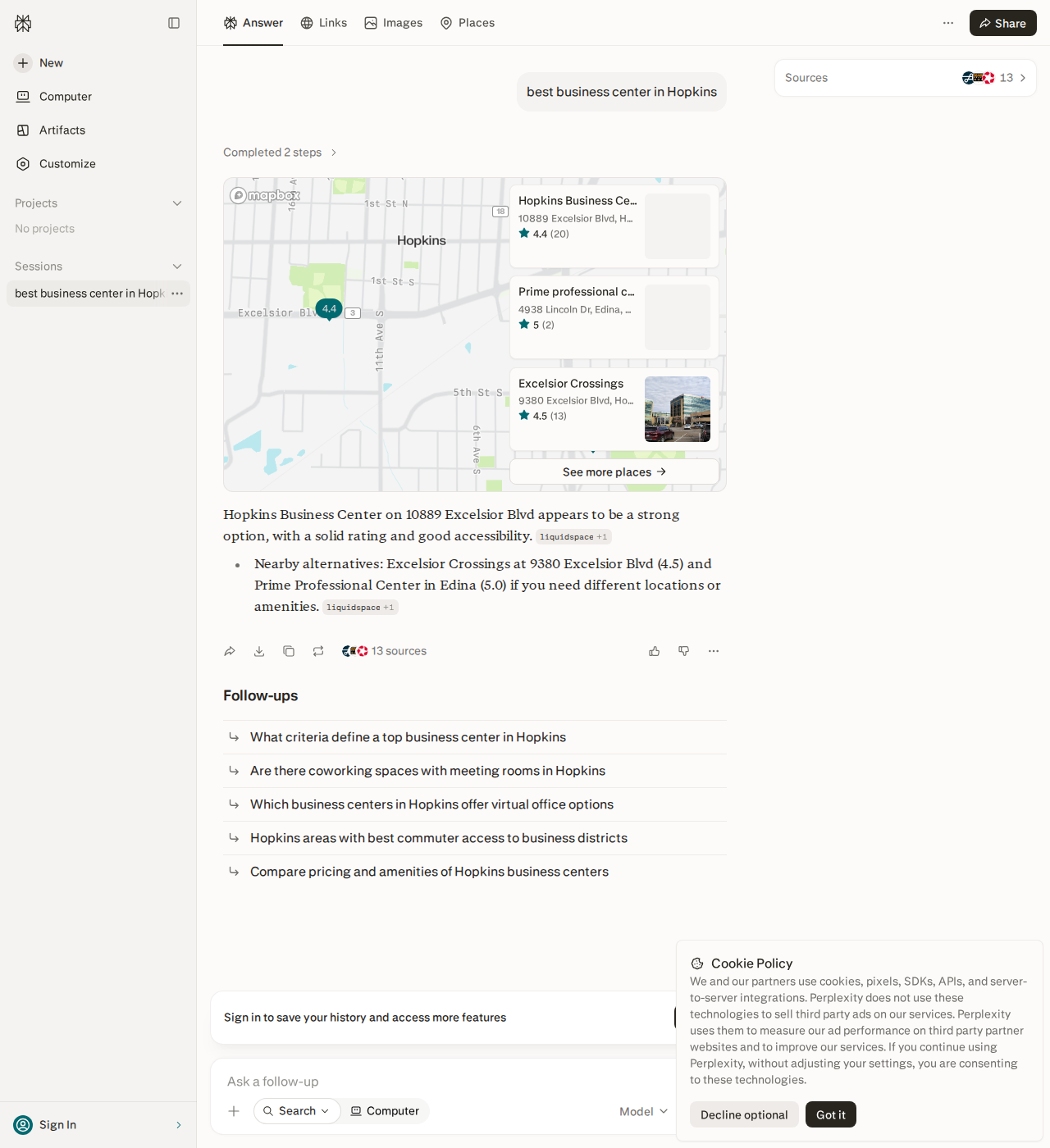1050x1148 pixels.
Task: Collapse the Projects section
Action: point(177,203)
